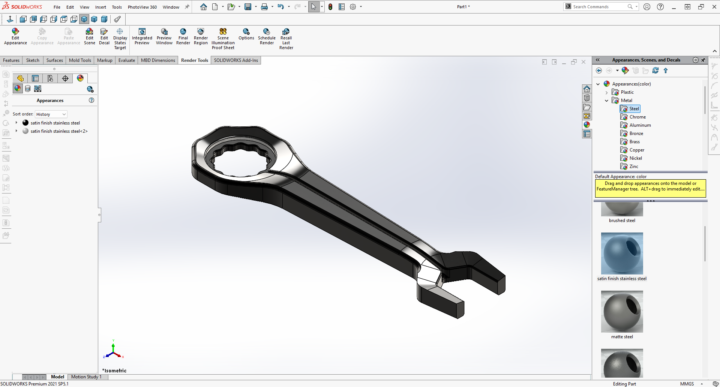Select the Render Region tool
The image size is (720, 387).
tap(201, 36)
